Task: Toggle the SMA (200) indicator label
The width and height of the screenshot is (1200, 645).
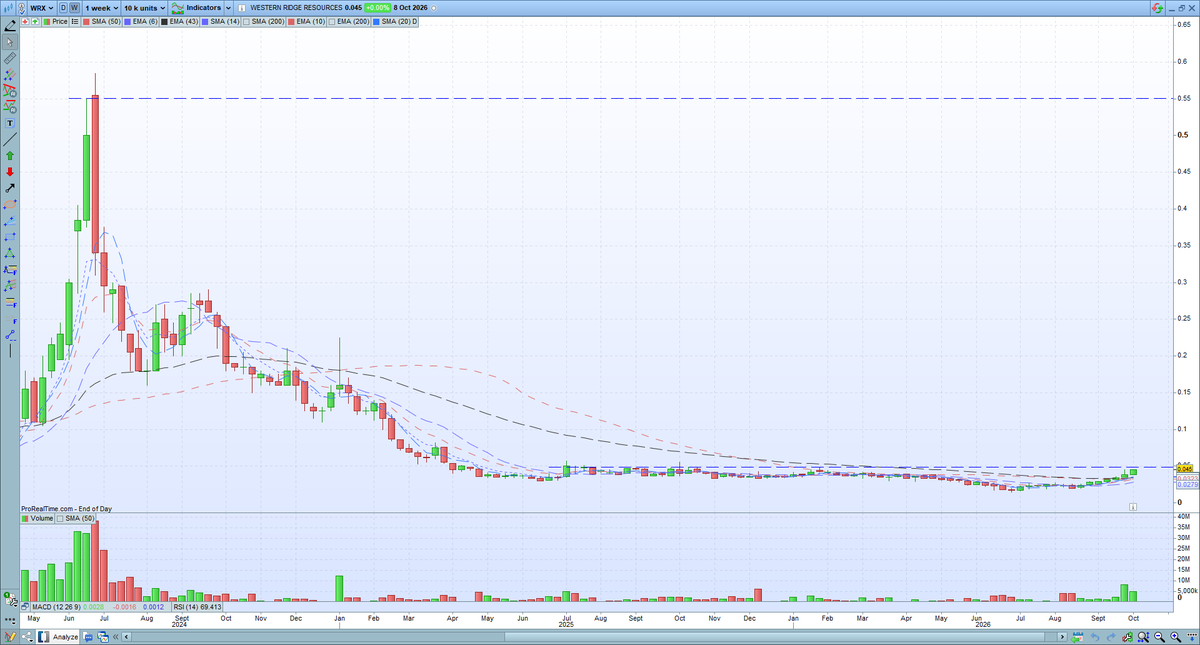Action: coord(263,22)
